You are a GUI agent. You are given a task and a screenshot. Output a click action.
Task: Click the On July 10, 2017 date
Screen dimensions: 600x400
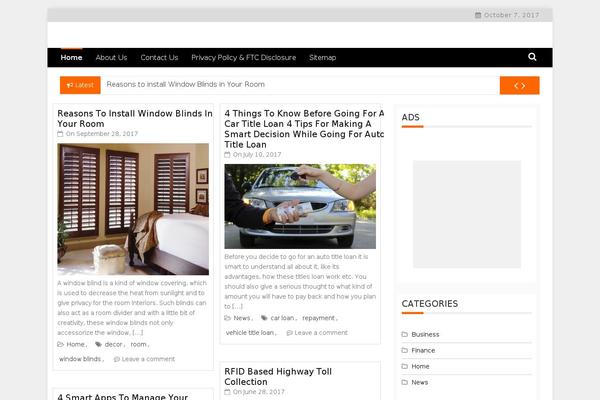(x=257, y=155)
